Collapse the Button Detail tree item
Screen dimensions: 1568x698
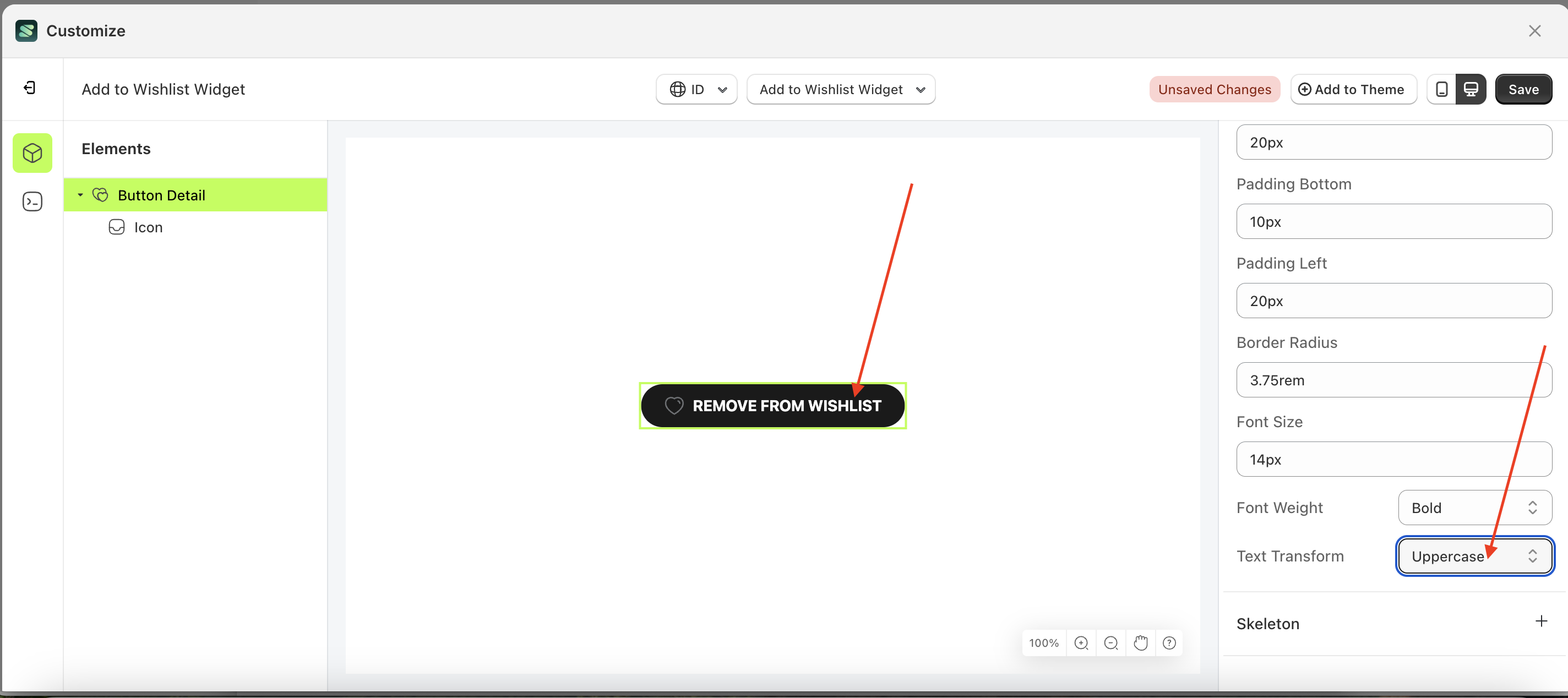(80, 195)
